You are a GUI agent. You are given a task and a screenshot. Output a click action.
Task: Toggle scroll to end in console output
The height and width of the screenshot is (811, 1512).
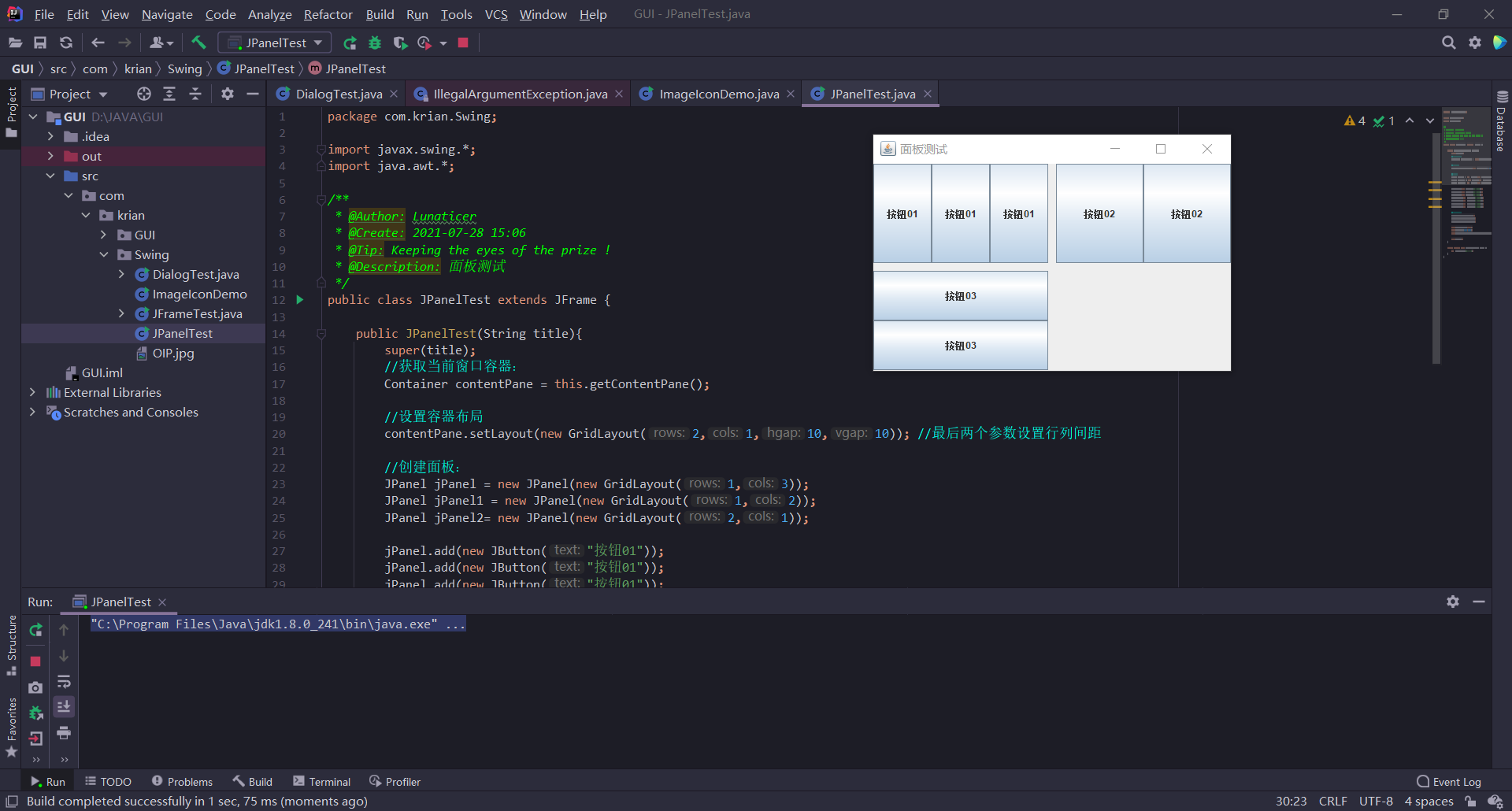pos(65,707)
